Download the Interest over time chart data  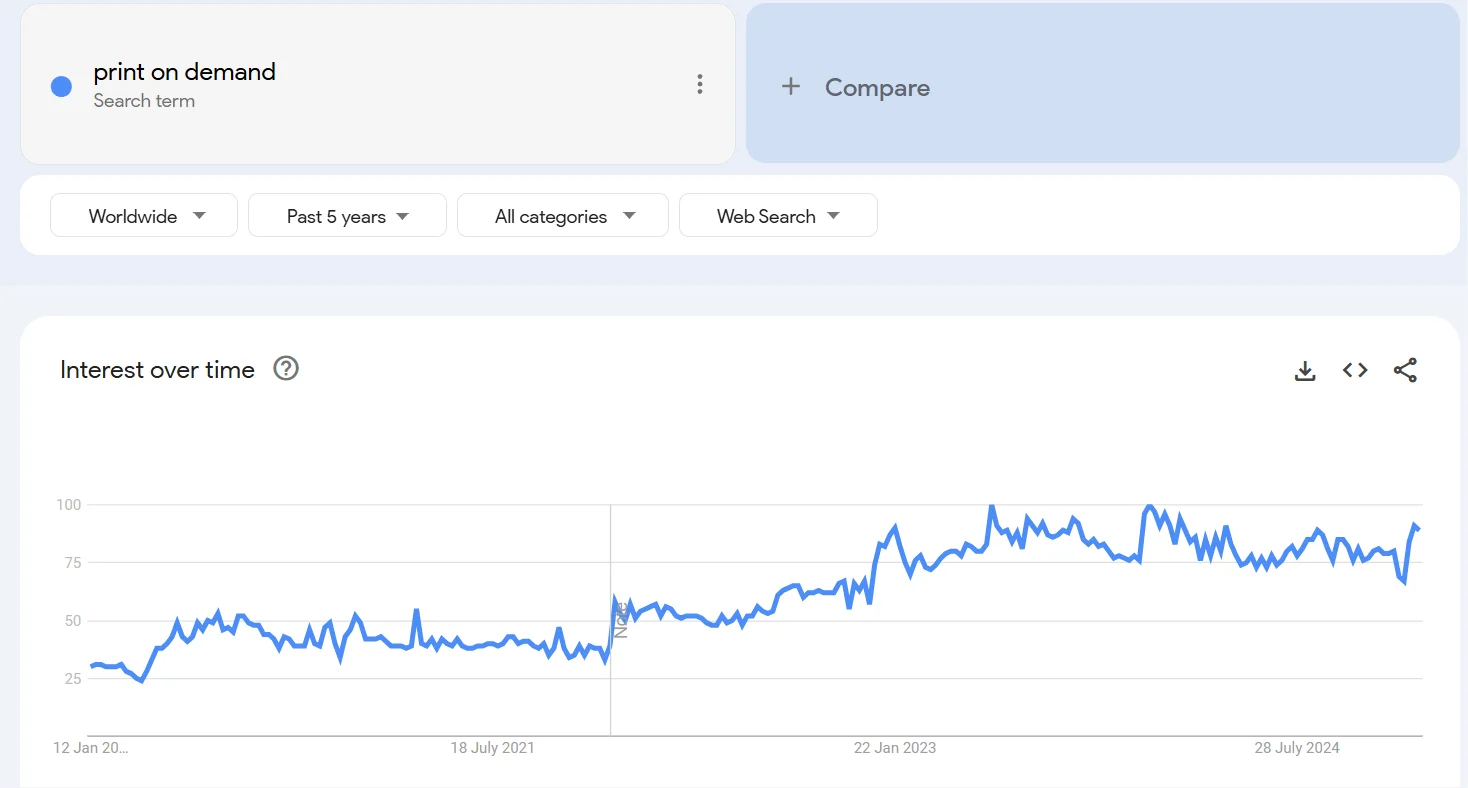[x=1305, y=371]
